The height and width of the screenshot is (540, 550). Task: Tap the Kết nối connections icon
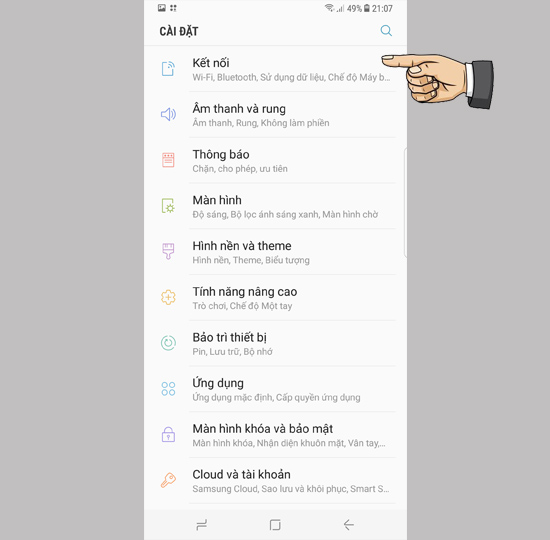coord(168,68)
